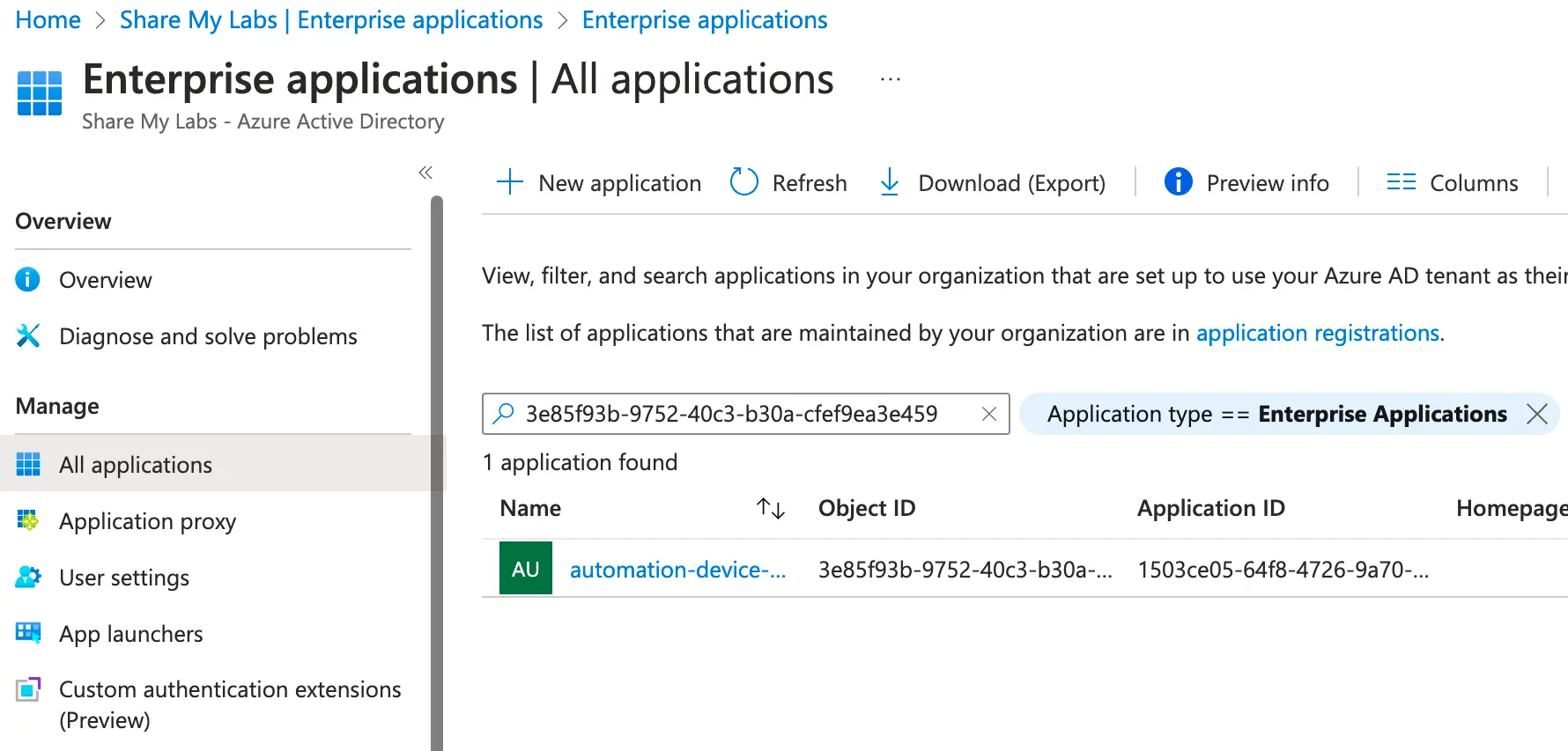Click the green AU application avatar
This screenshot has height=751, width=1568.
click(525, 569)
